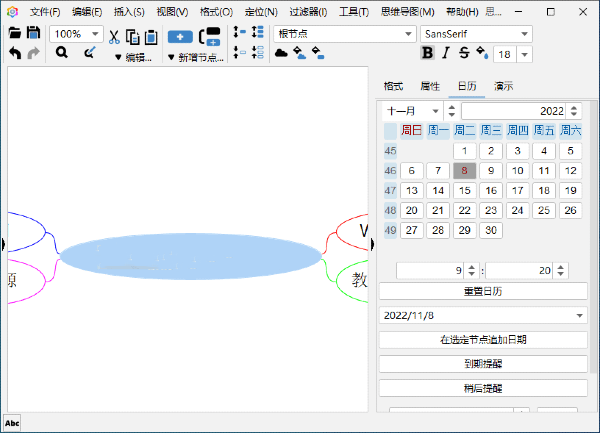Click the 重置日历 button
Screen dimensions: 600x433
(x=483, y=292)
